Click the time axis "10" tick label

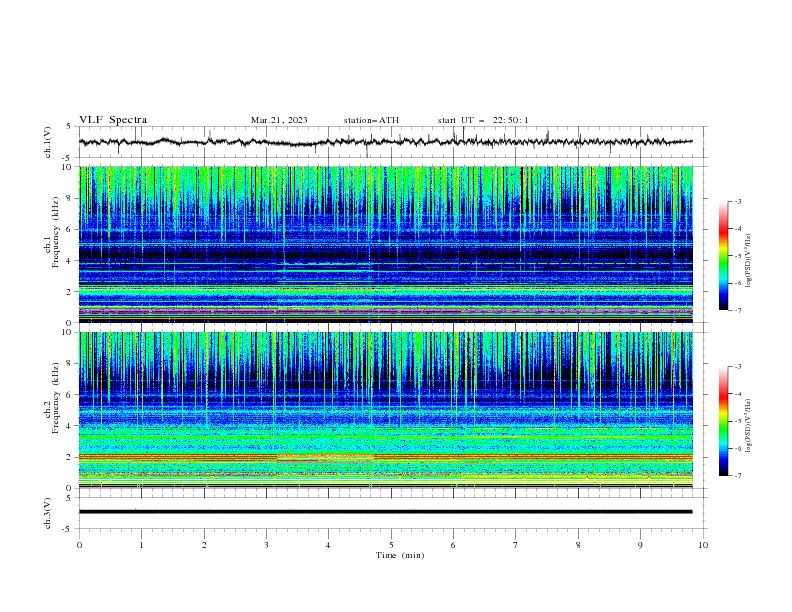pos(703,545)
